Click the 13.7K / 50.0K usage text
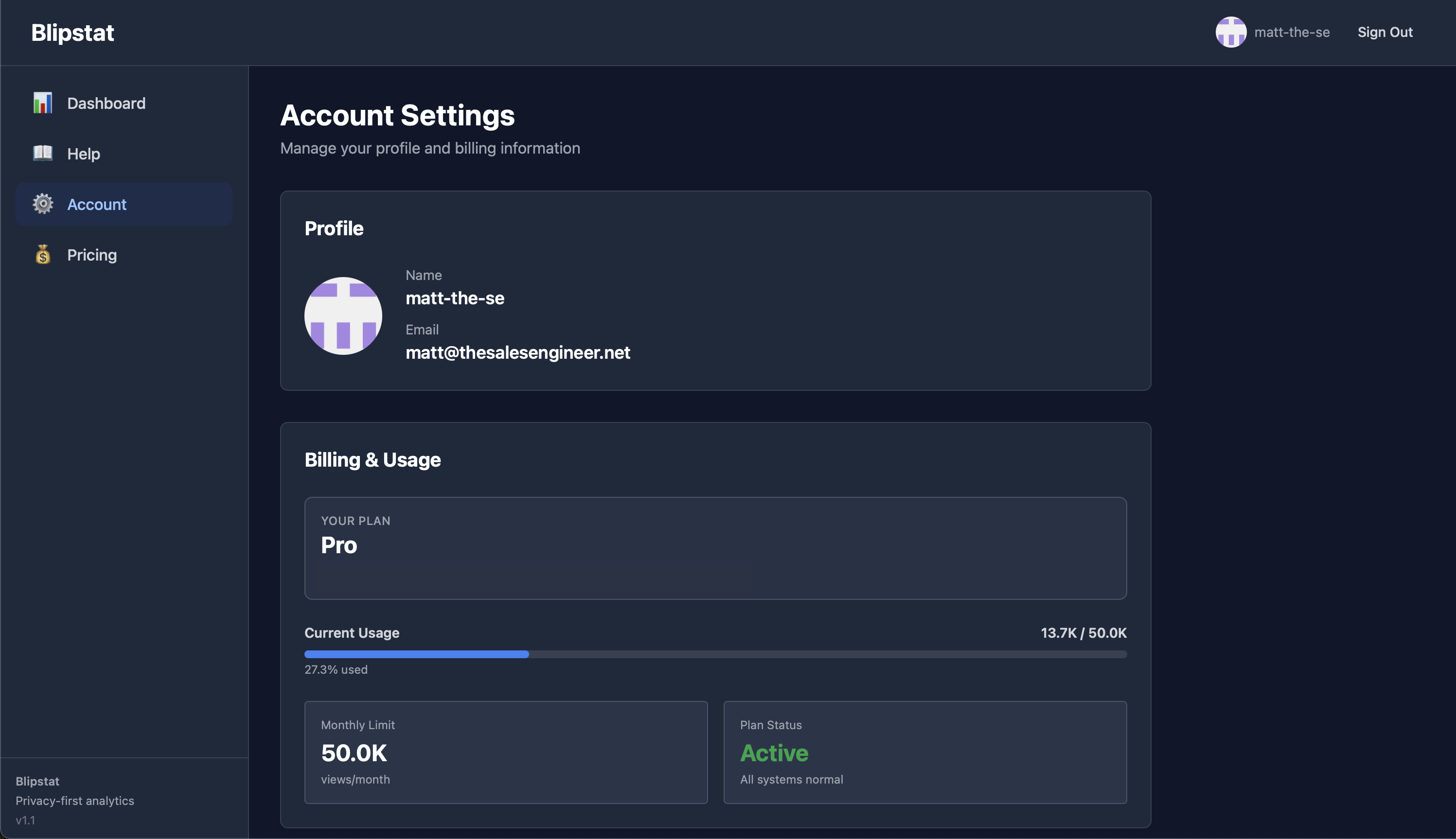Viewport: 1456px width, 839px height. click(x=1083, y=633)
